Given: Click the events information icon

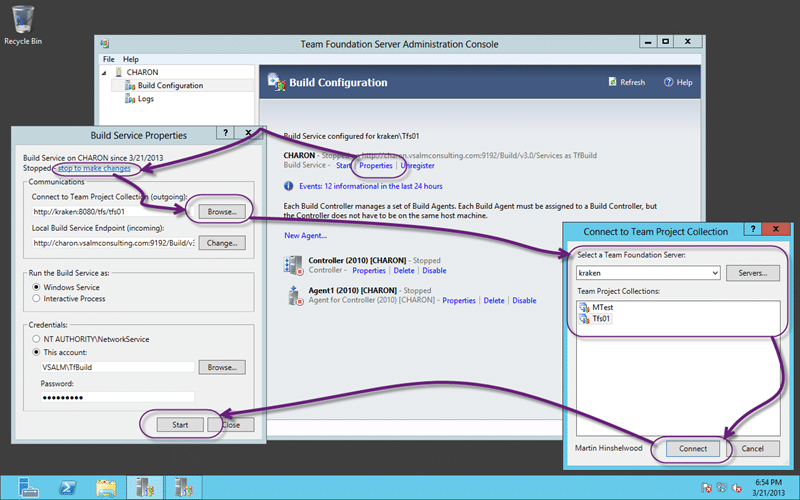Looking at the screenshot, I should click(289, 186).
